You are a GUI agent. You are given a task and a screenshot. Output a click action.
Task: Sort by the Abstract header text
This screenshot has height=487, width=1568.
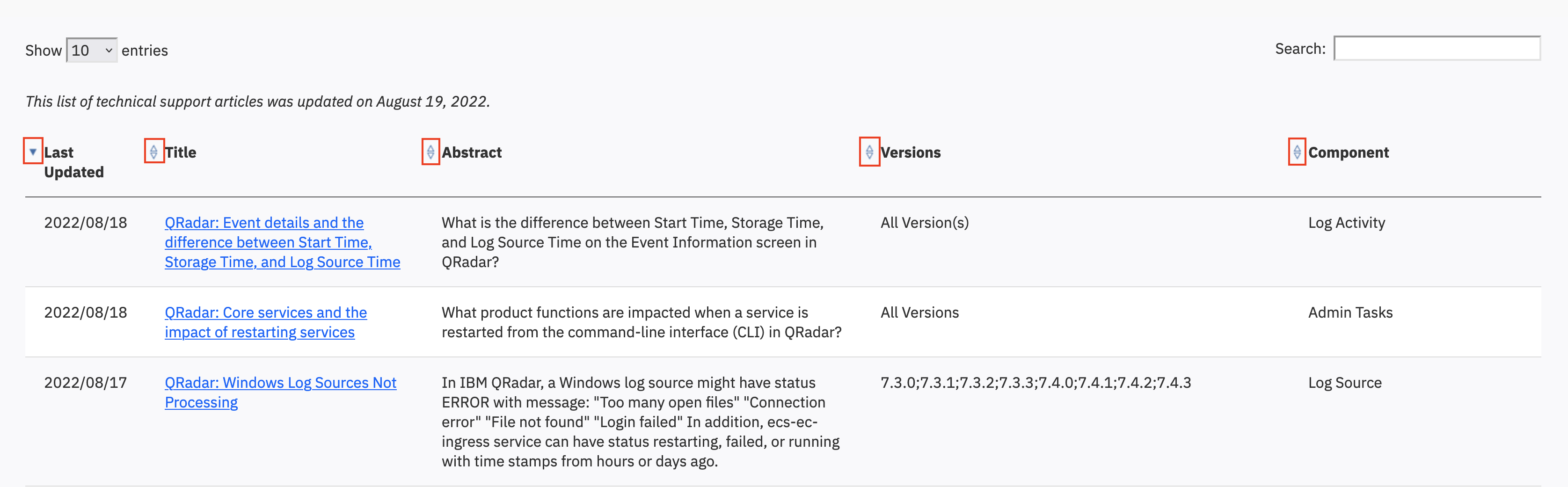click(x=472, y=152)
